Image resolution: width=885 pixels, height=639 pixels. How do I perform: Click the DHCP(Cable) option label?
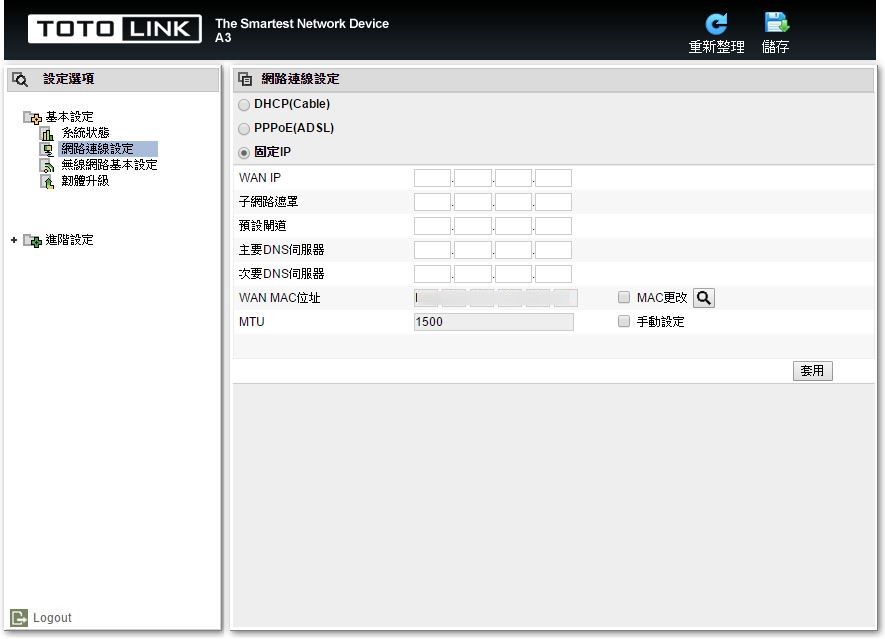292,104
